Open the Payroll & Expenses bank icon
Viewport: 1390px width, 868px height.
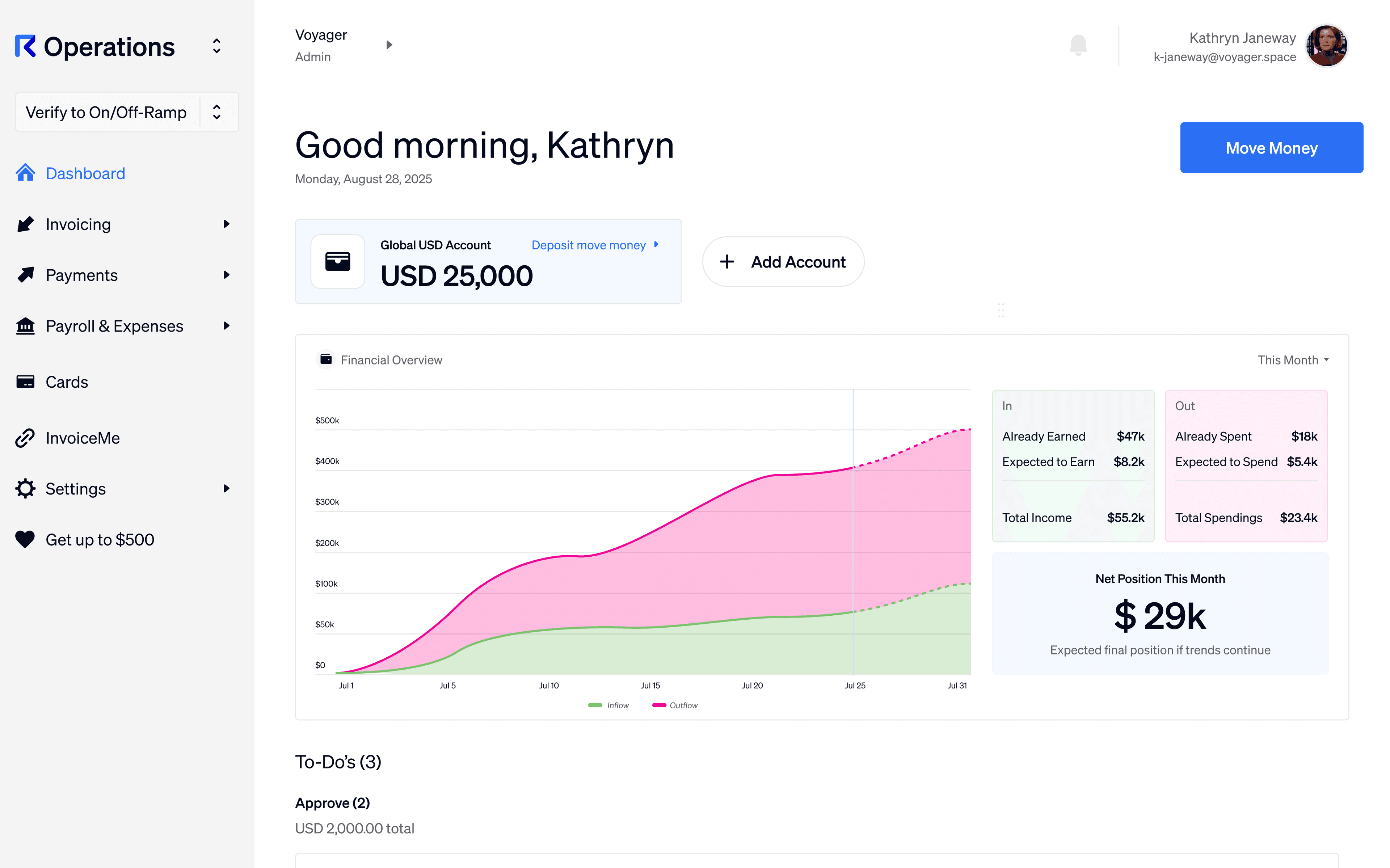pyautogui.click(x=25, y=325)
